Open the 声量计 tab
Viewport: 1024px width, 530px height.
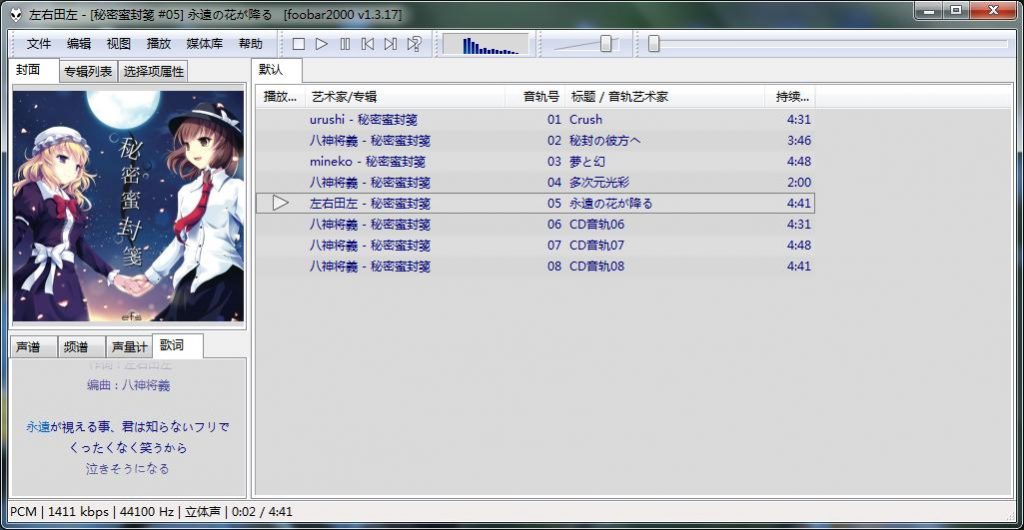(x=129, y=347)
